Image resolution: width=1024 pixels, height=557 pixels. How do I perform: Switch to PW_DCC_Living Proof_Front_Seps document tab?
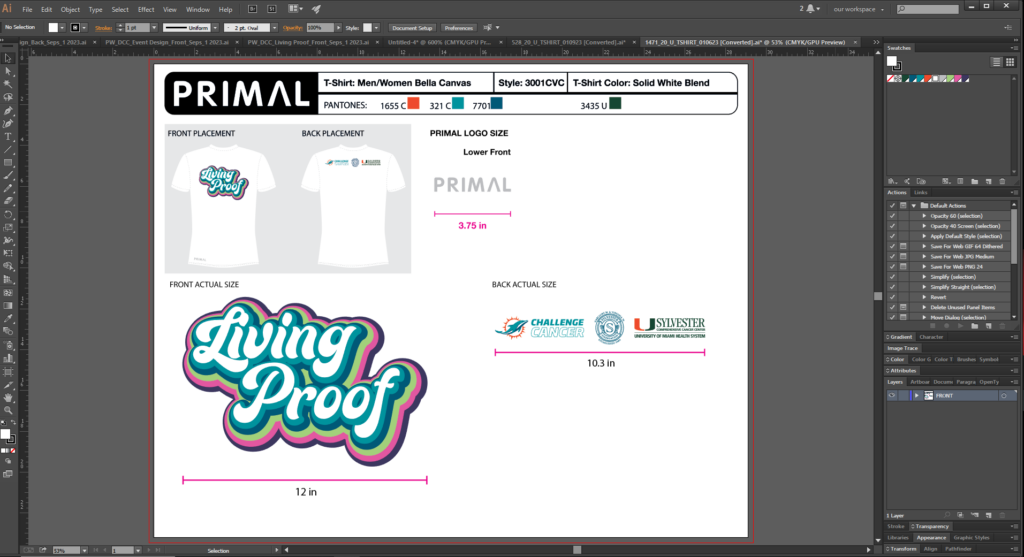(x=308, y=42)
